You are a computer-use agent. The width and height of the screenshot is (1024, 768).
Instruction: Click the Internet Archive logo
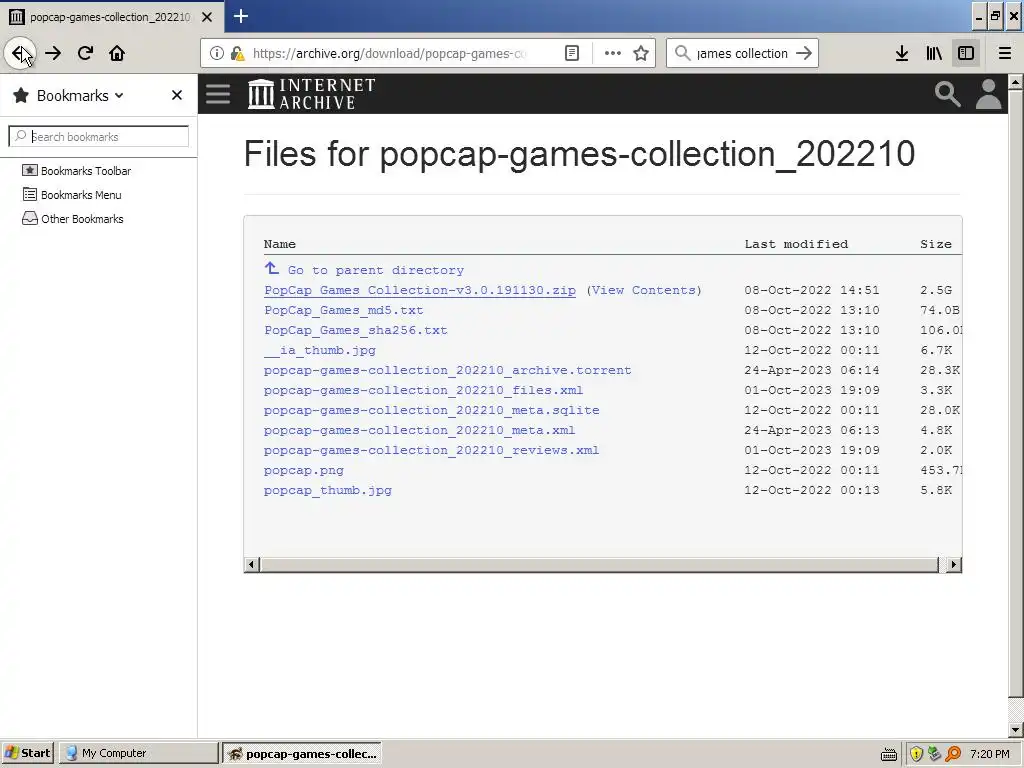[x=312, y=93]
